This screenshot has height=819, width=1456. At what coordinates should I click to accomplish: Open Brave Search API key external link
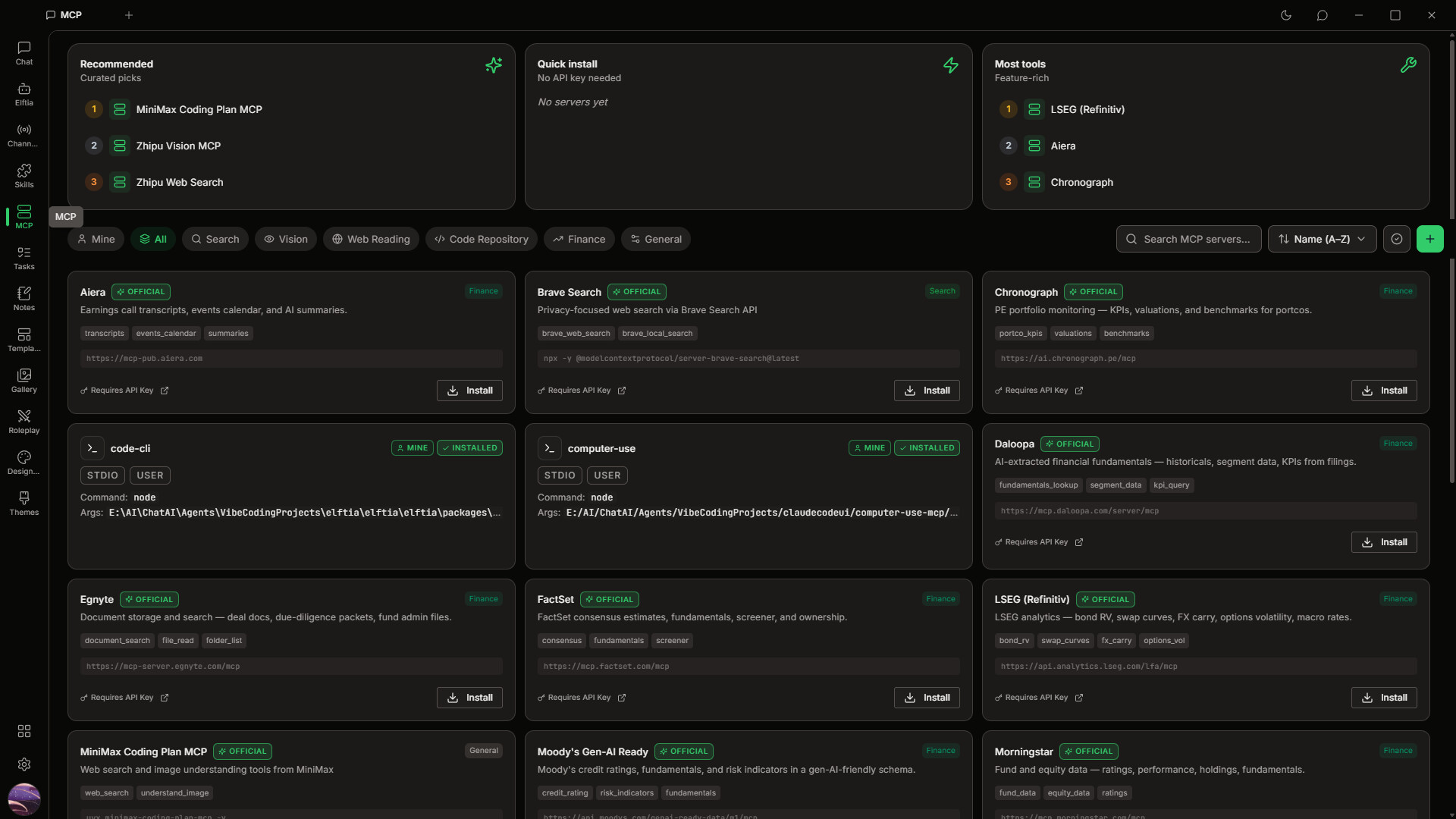click(x=622, y=391)
